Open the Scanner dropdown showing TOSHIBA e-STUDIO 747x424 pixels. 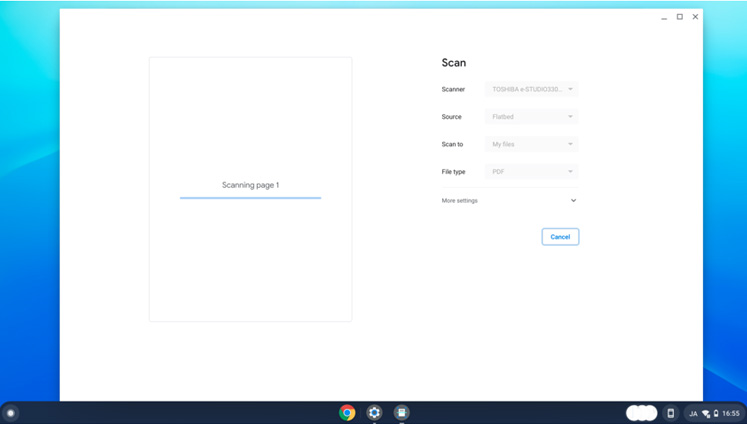pos(532,89)
